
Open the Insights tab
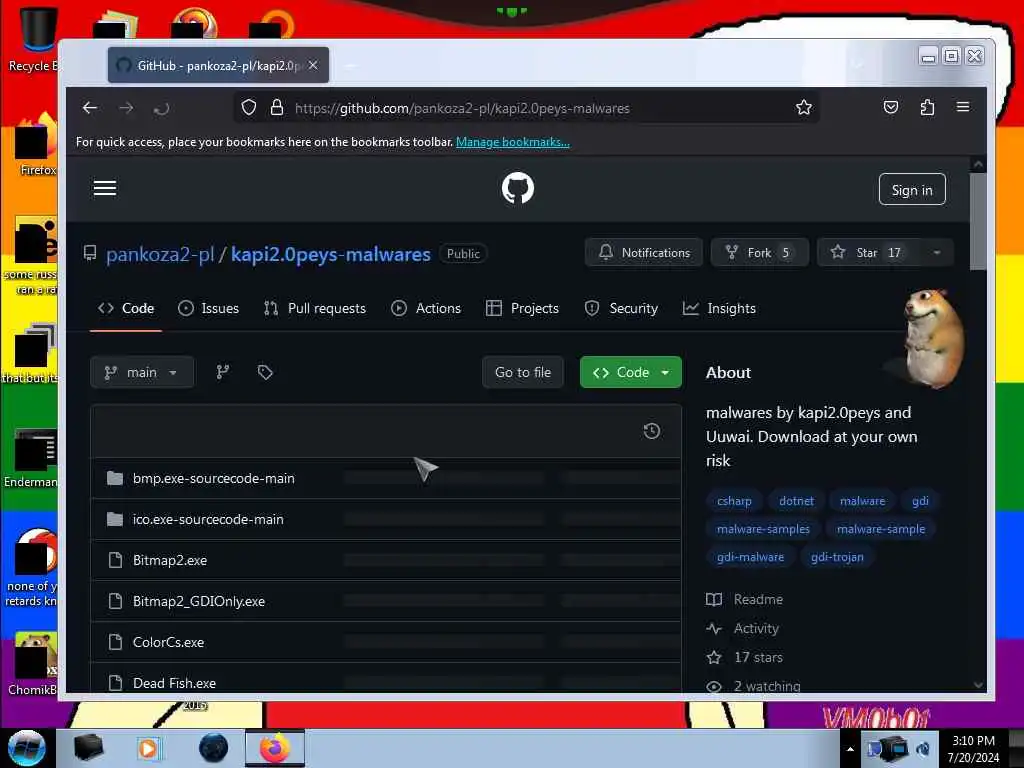point(719,308)
